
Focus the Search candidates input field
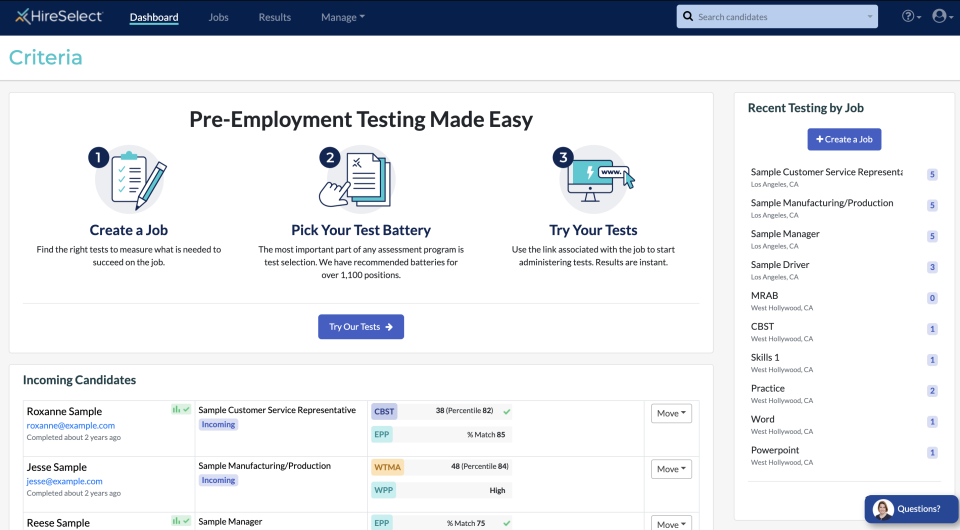776,17
